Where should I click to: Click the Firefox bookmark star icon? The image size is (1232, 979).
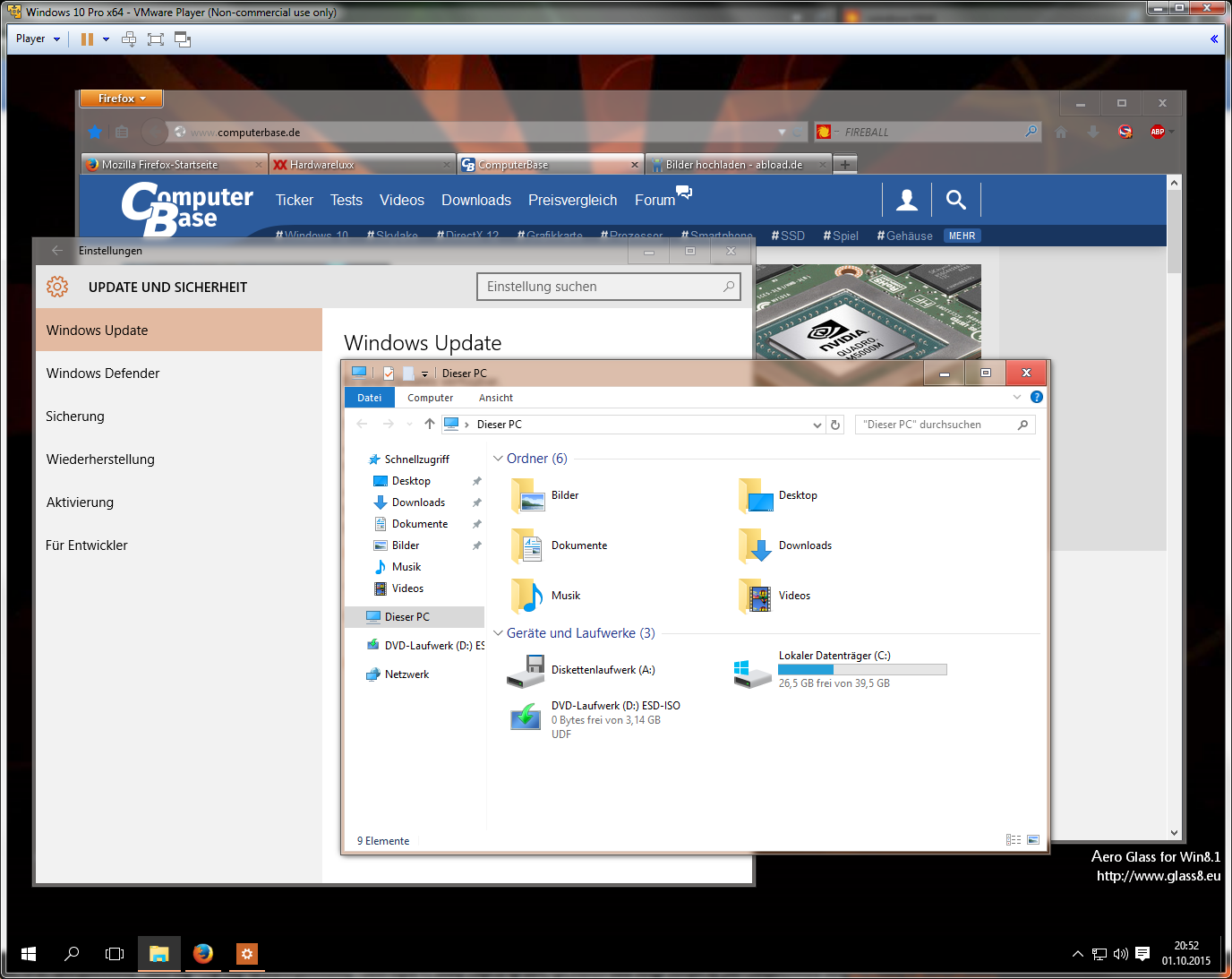pyautogui.click(x=95, y=132)
